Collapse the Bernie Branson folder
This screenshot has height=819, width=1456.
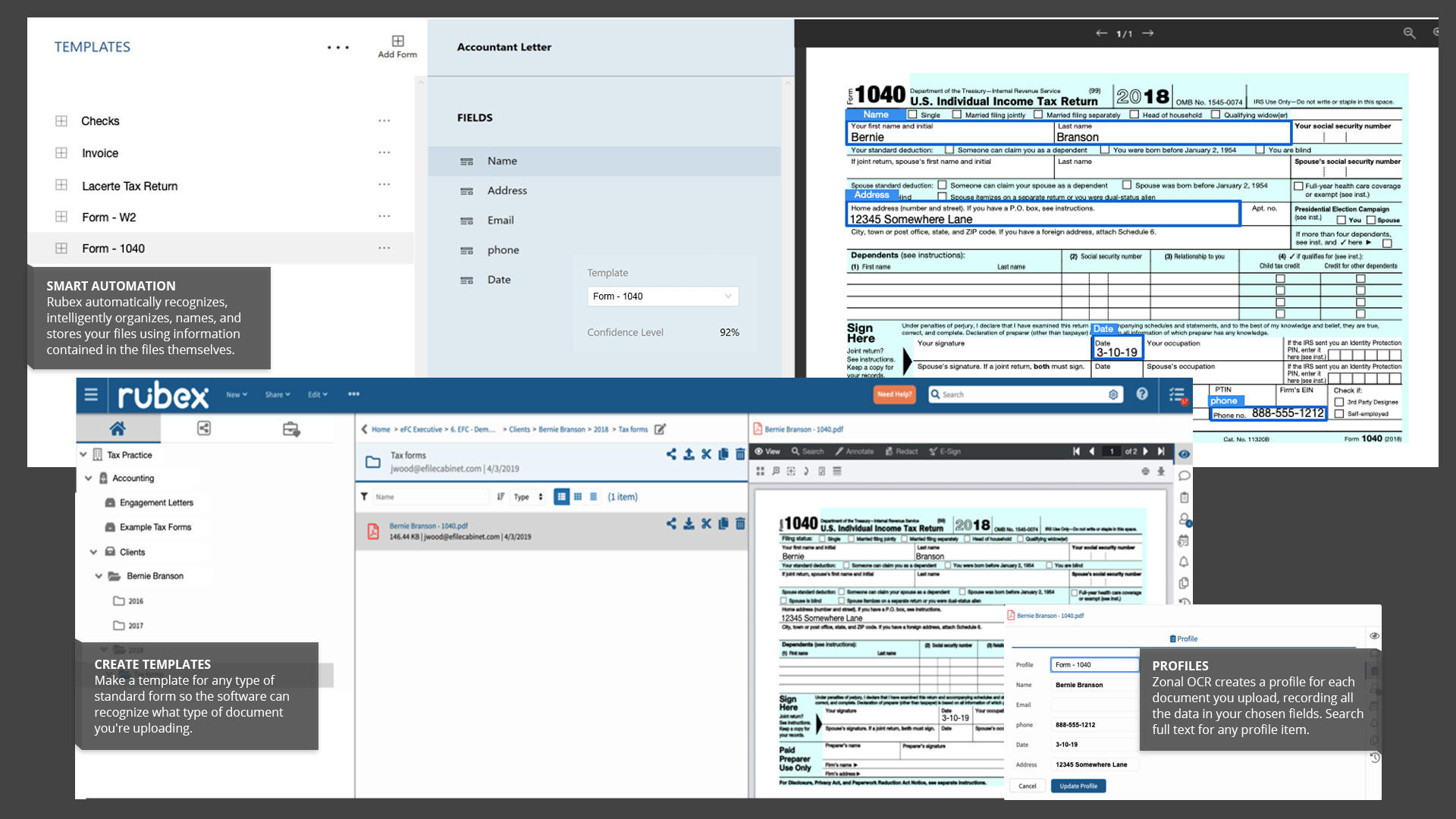(x=99, y=576)
